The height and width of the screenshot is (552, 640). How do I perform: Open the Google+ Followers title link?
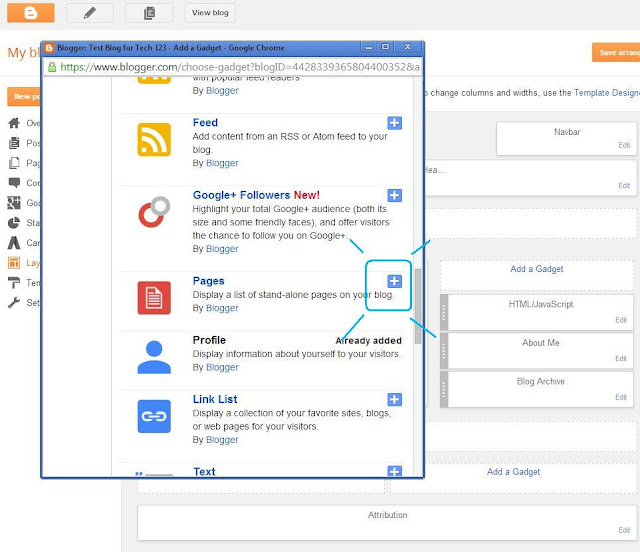pyautogui.click(x=242, y=195)
